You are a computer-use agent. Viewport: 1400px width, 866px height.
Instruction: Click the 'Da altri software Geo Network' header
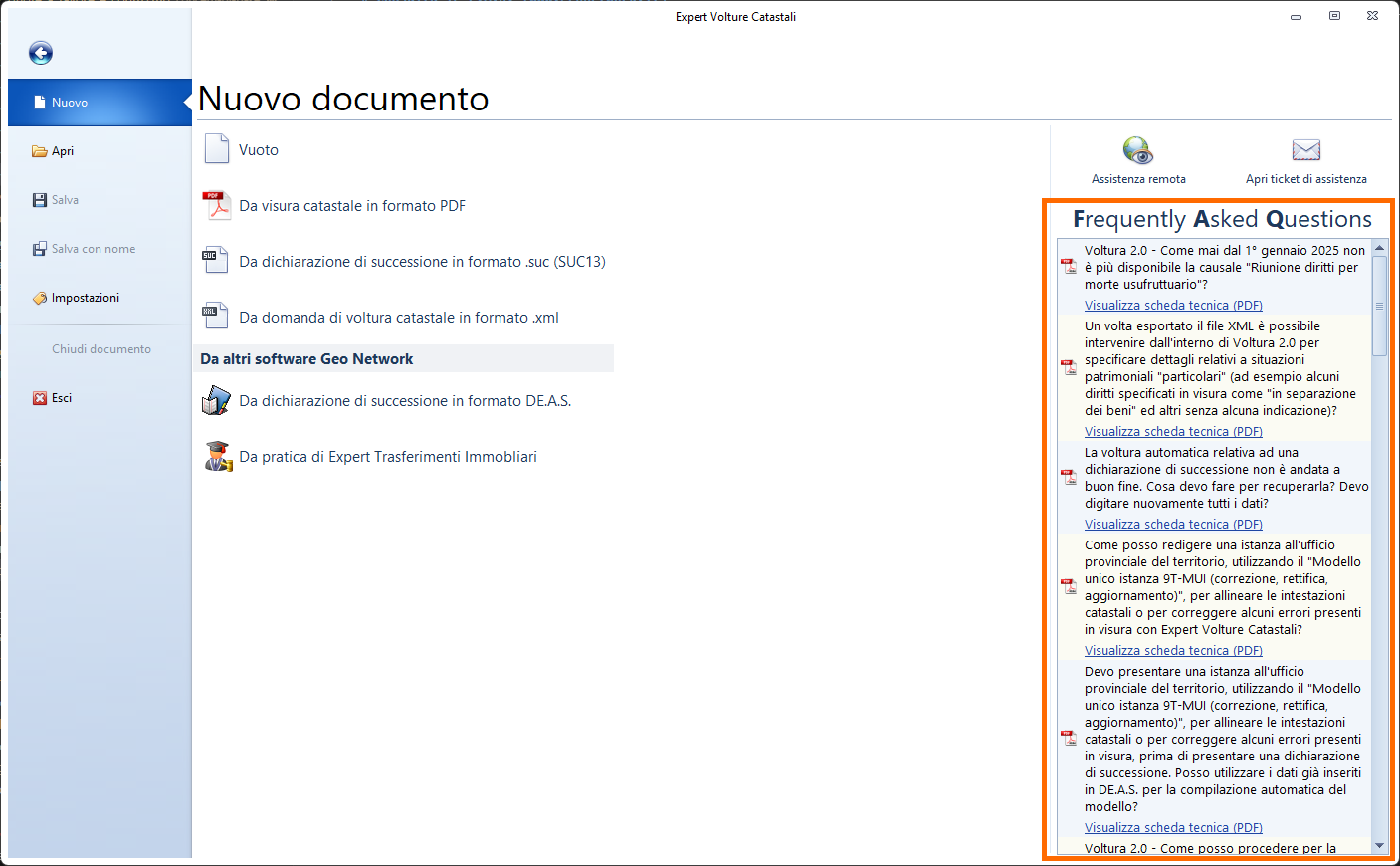[306, 359]
